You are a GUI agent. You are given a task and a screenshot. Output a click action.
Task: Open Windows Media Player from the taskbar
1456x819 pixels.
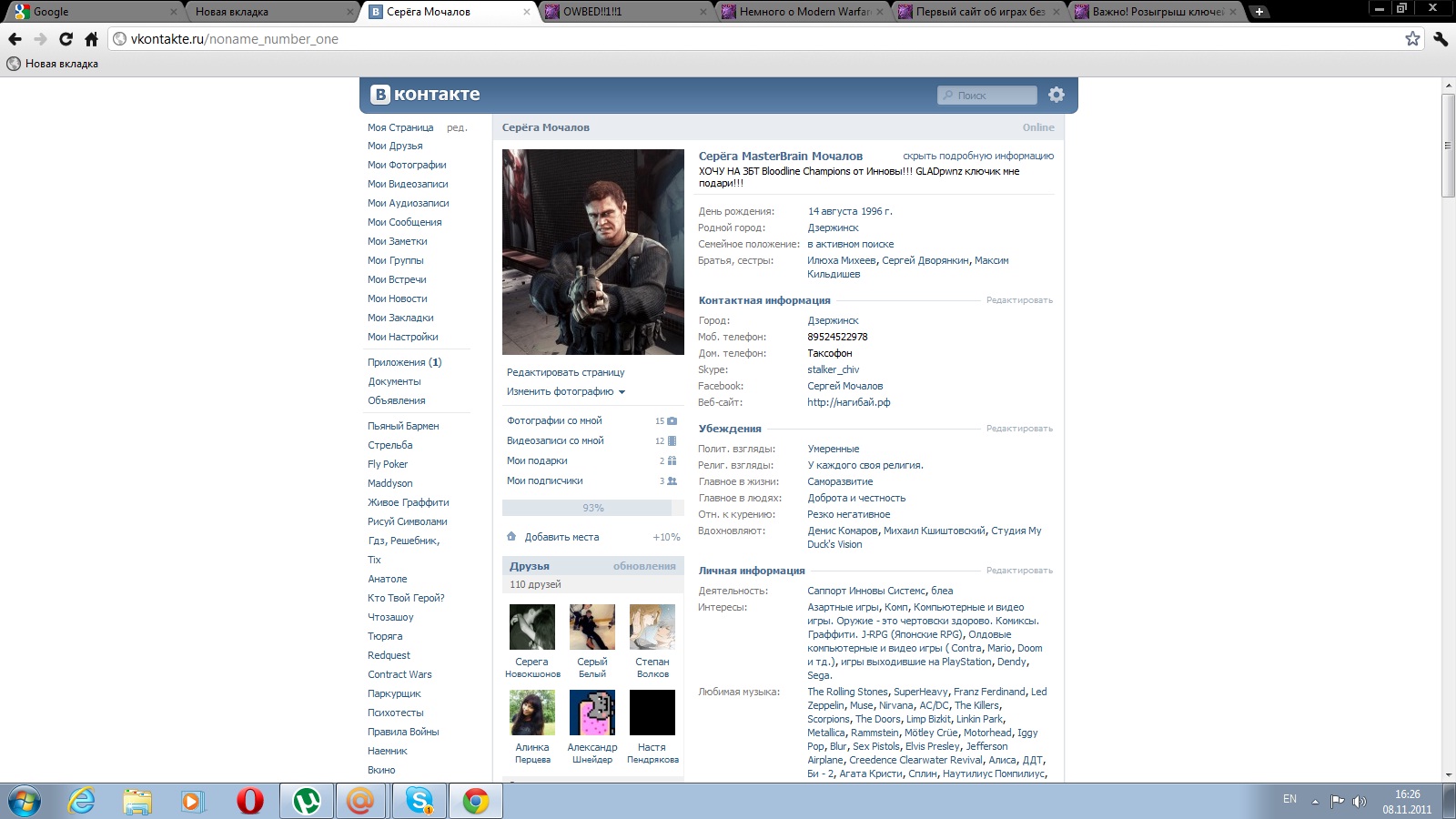(x=193, y=802)
